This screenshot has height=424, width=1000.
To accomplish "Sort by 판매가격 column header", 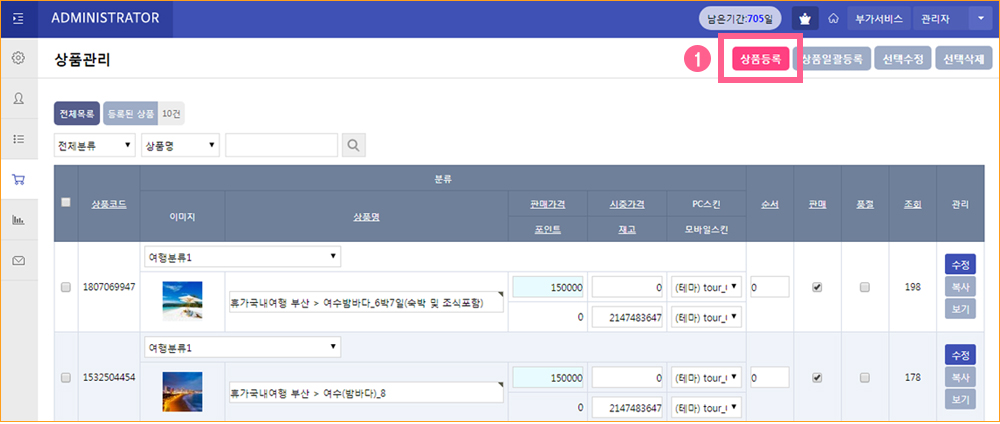I will click(548, 204).
